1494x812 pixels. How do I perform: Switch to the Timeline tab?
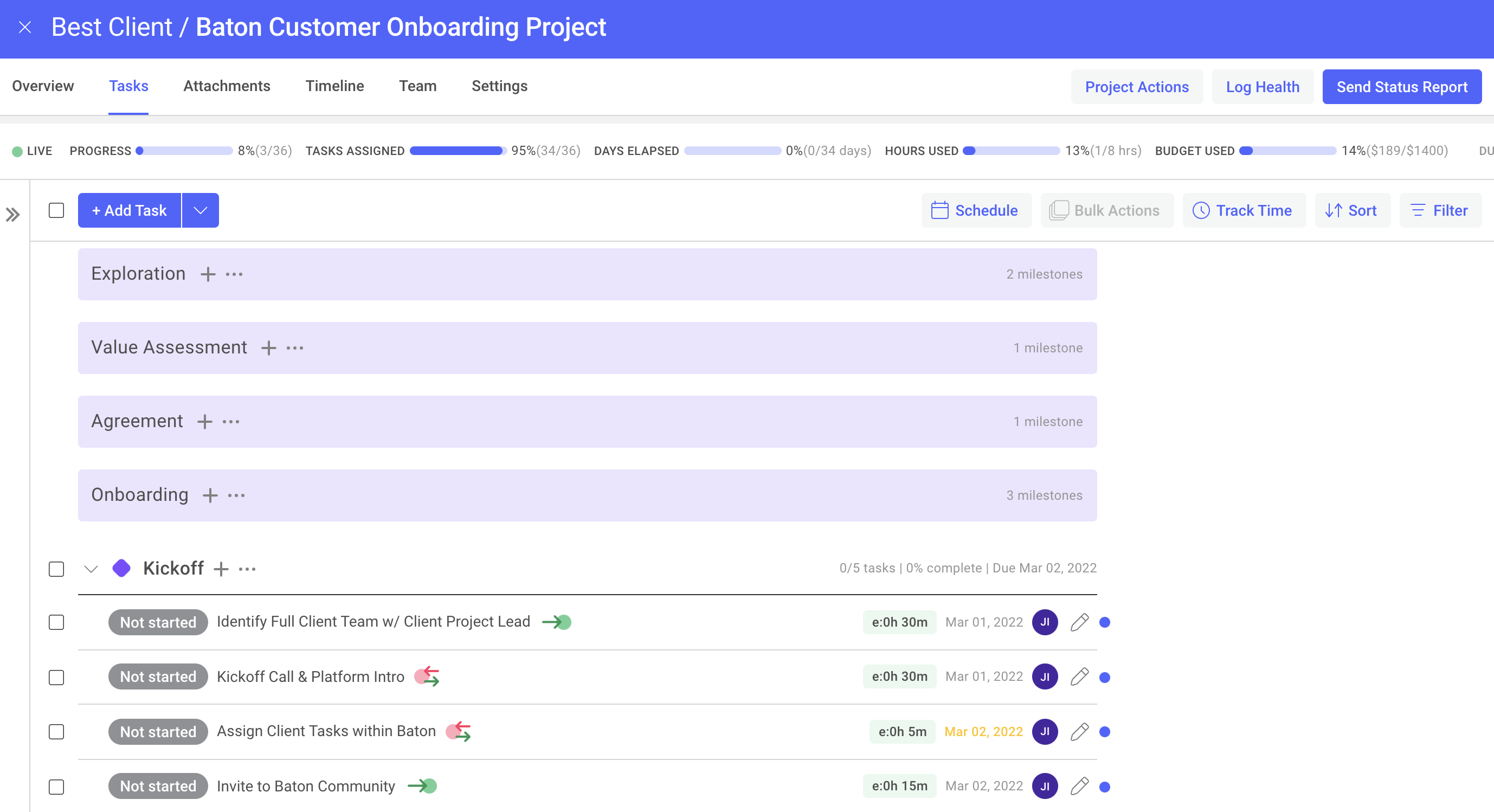point(334,86)
